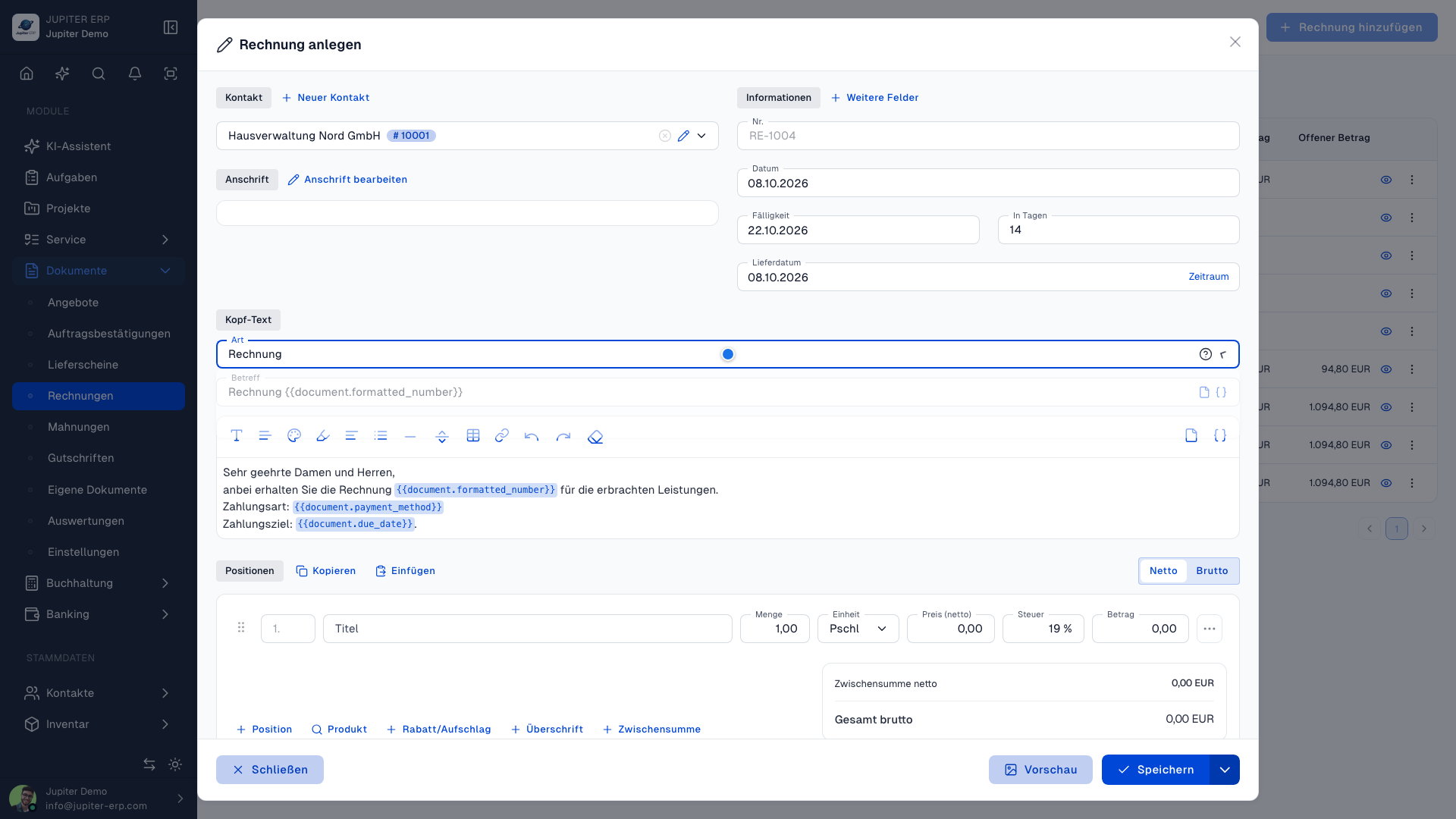Switch amounts to Netto
This screenshot has width=1456, height=819.
point(1163,571)
